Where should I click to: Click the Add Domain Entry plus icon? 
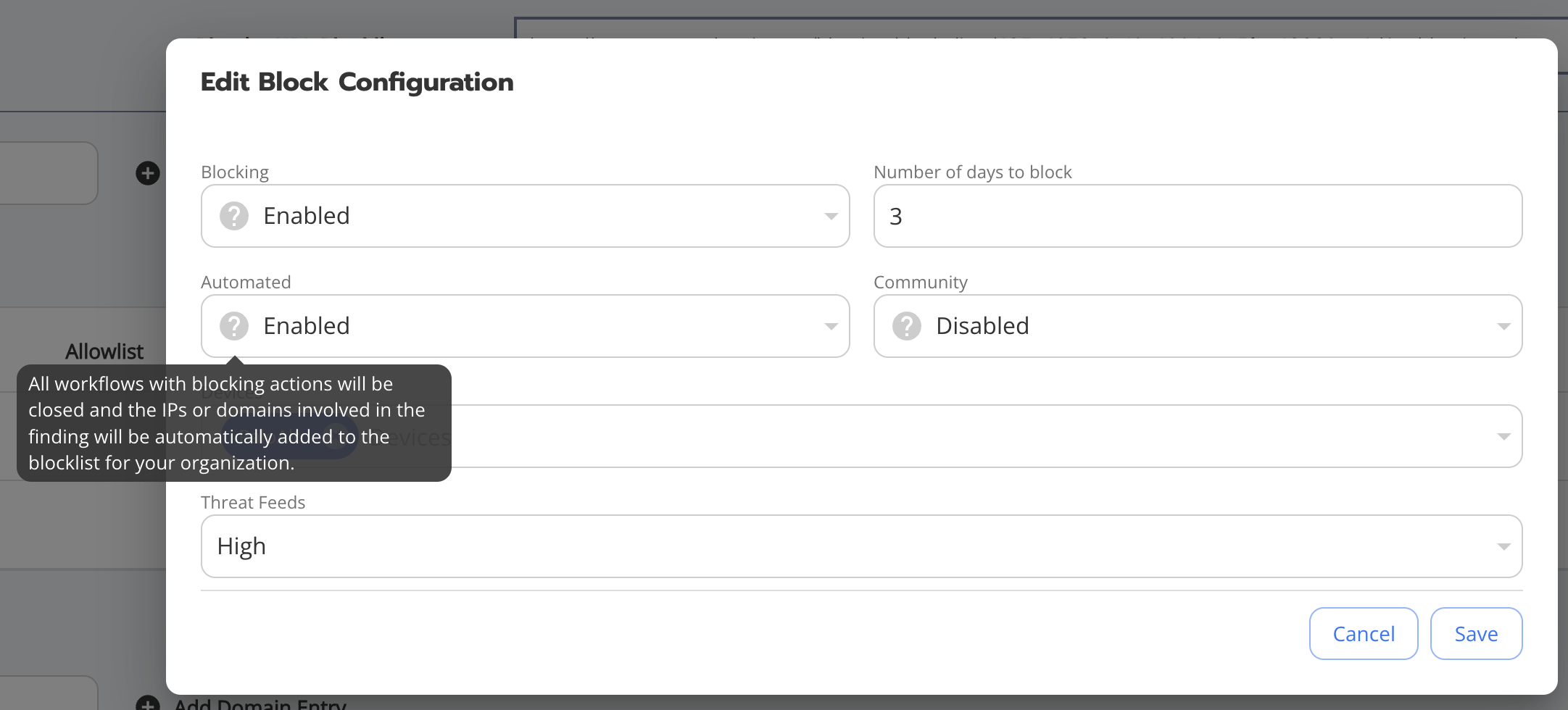click(148, 703)
